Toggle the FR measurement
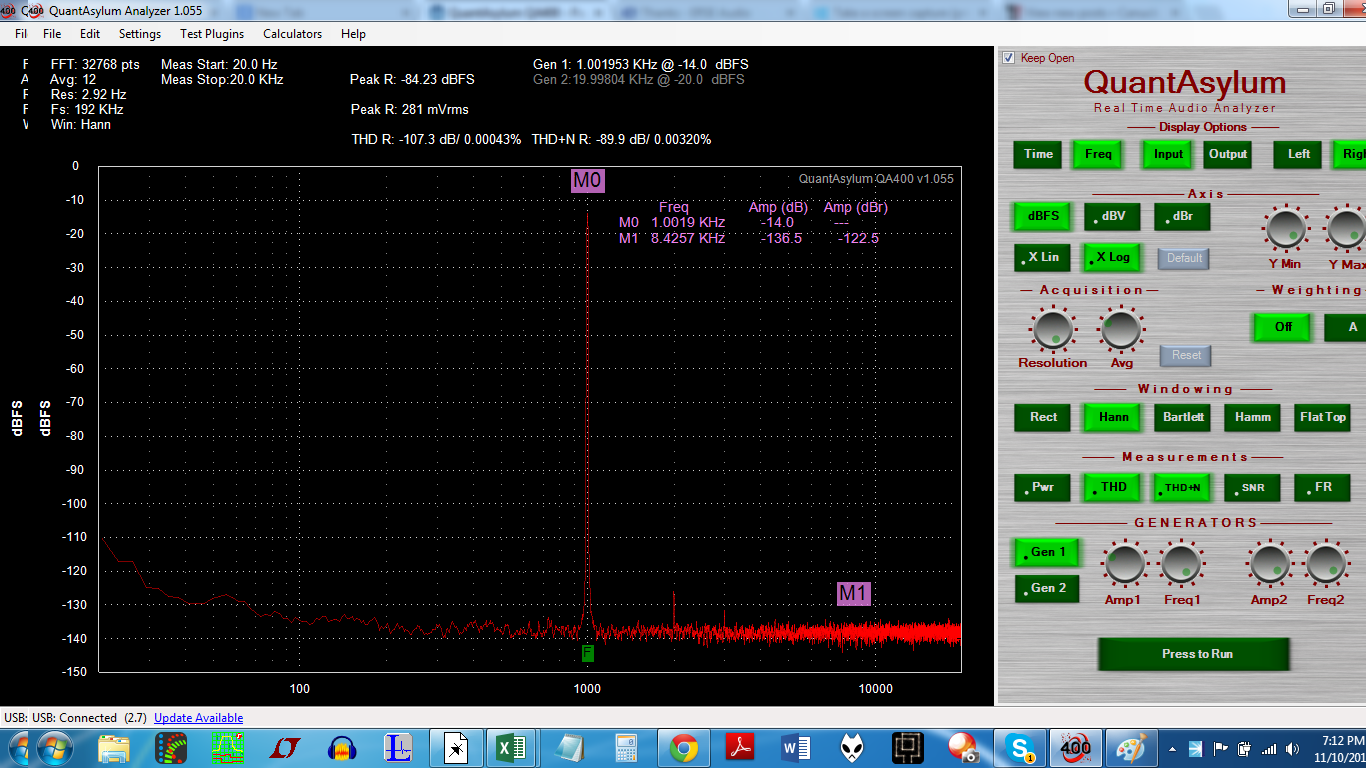The height and width of the screenshot is (768, 1366). 1323,487
